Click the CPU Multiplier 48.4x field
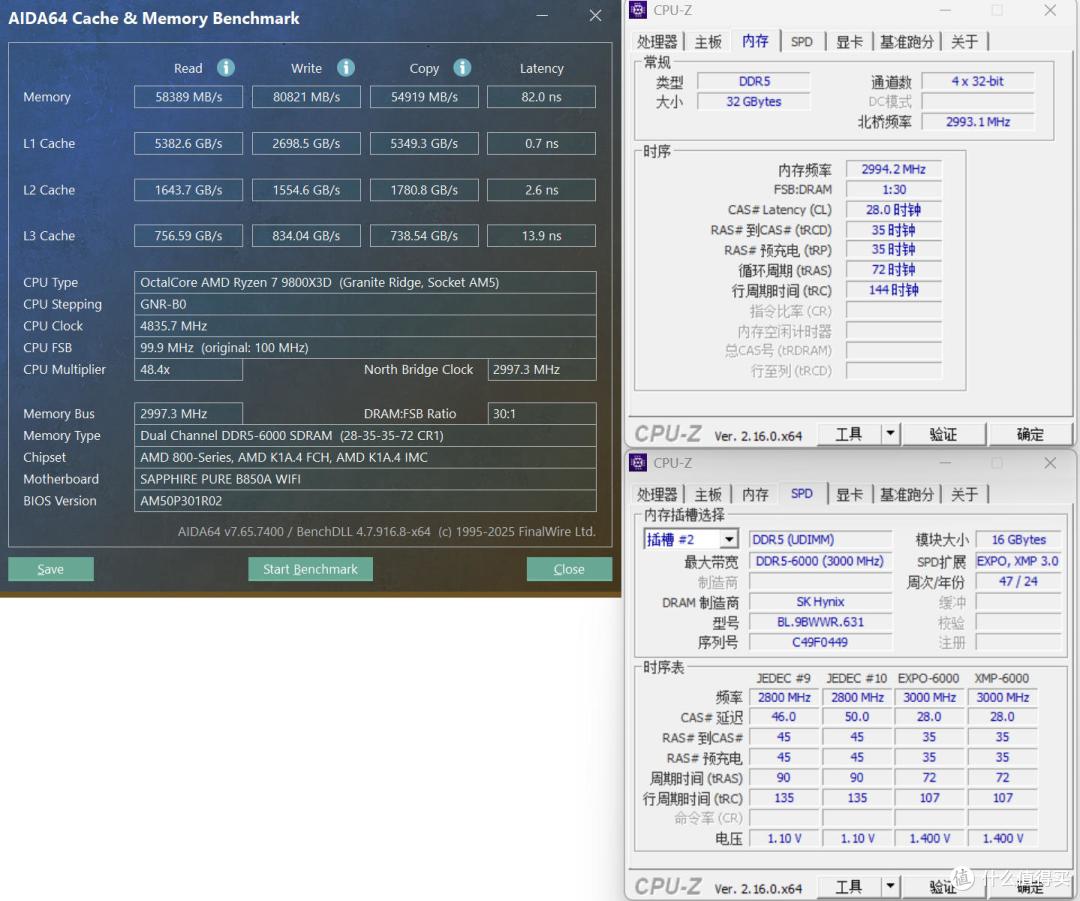This screenshot has height=901, width=1080. coord(189,369)
